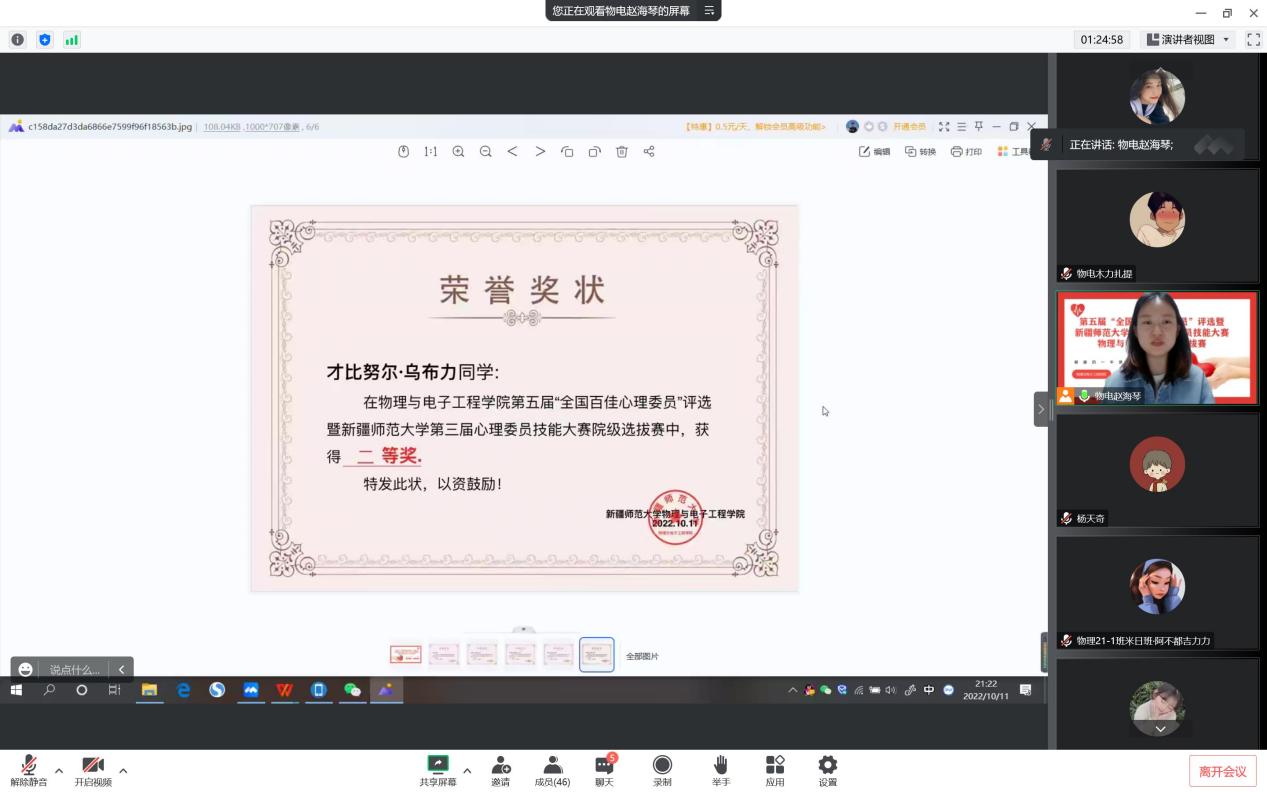Type in the quick chat input box
Image resolution: width=1267 pixels, height=792 pixels.
pos(75,670)
